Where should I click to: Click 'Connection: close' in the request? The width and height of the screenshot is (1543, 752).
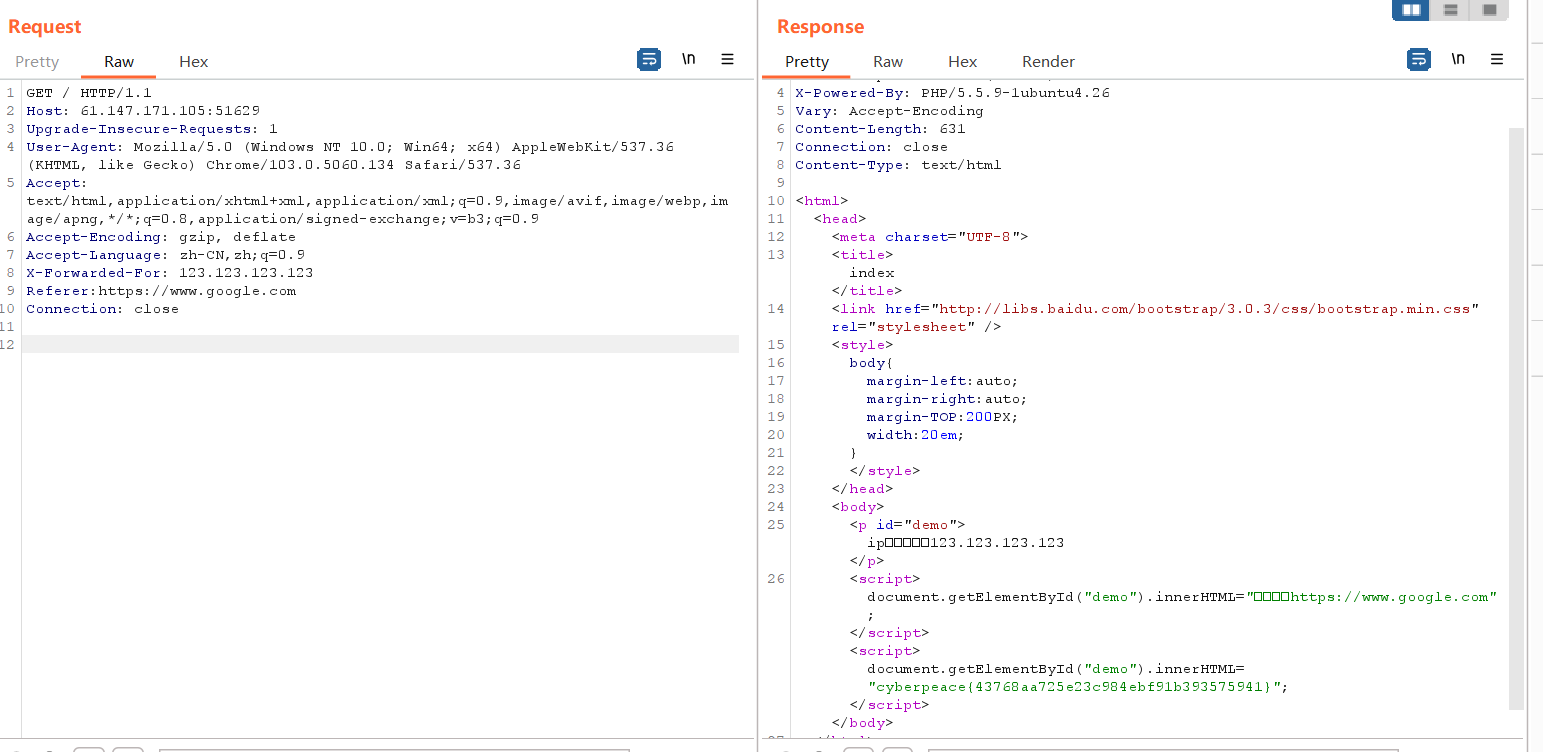(102, 309)
